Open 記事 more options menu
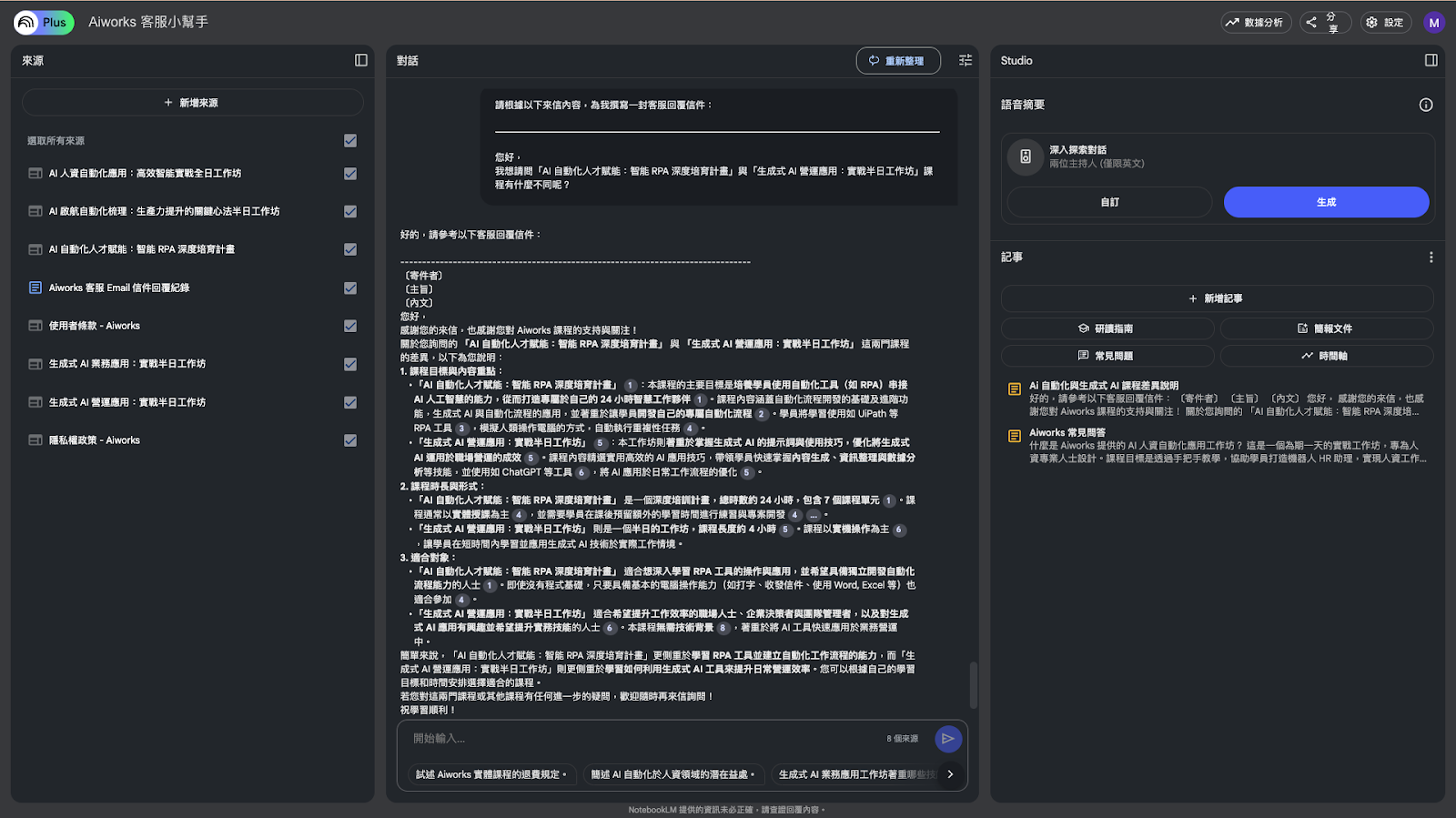The height and width of the screenshot is (818, 1456). (1431, 258)
